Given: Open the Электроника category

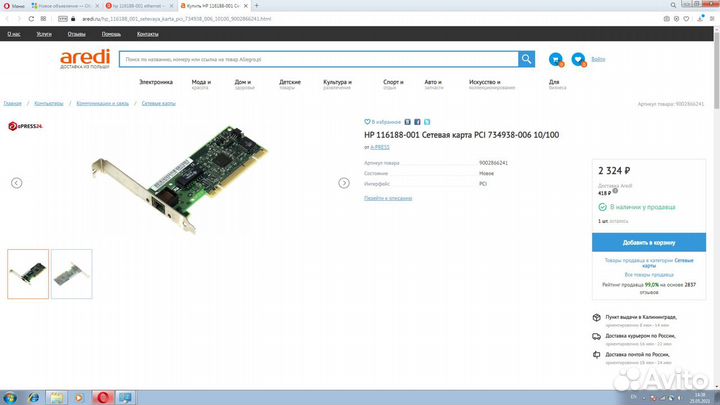Looking at the screenshot, I should [x=156, y=82].
